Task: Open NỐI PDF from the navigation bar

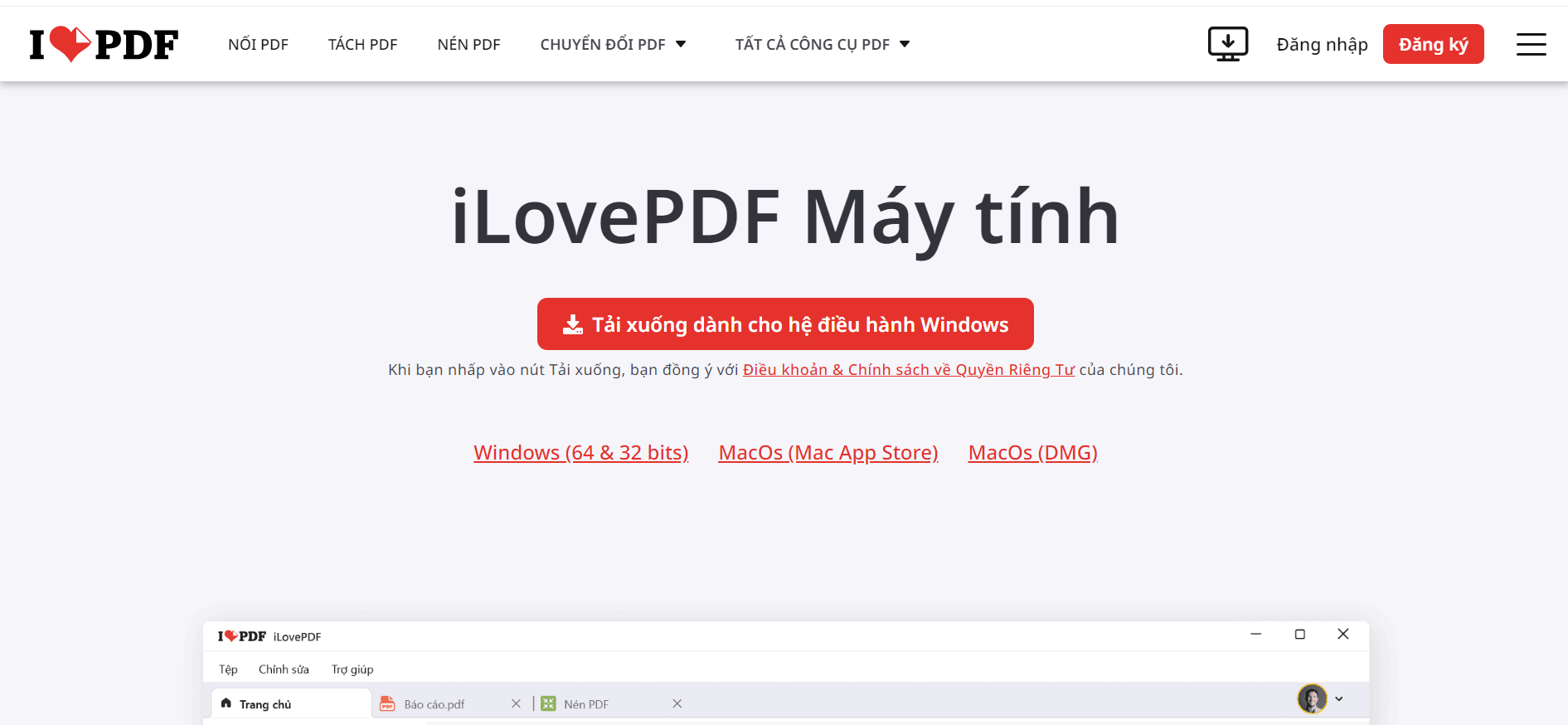Action: tap(258, 44)
